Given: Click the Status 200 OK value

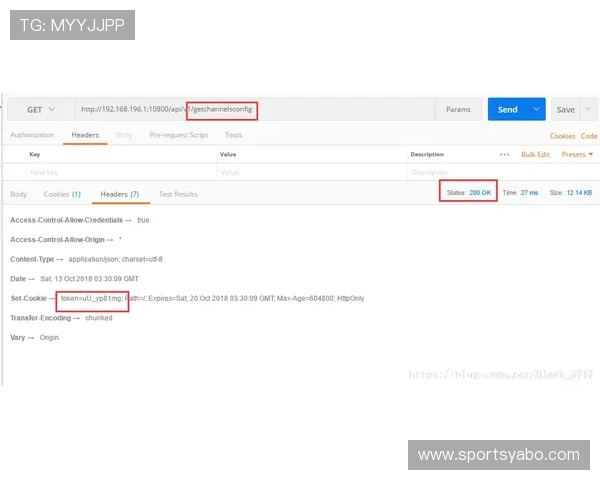Looking at the screenshot, I should click(480, 193).
